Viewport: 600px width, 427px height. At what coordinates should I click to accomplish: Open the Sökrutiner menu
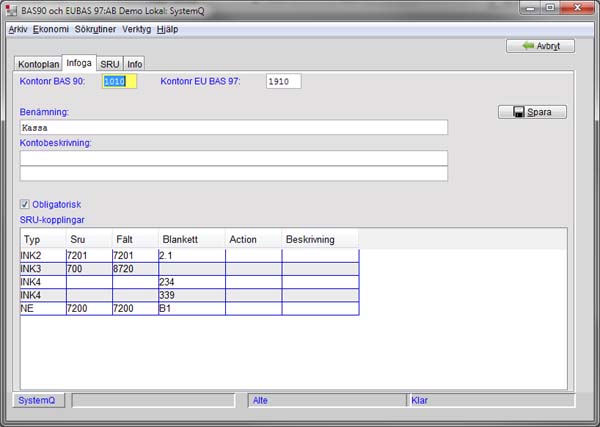(95, 29)
